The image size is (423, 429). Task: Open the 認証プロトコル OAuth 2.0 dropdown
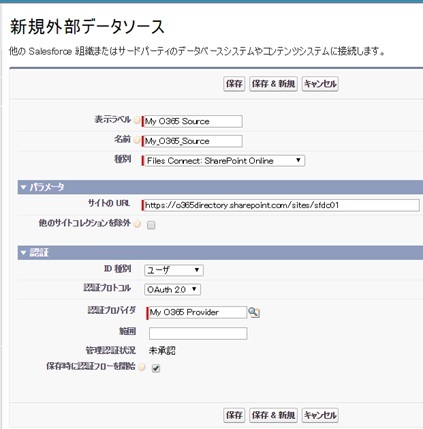click(172, 289)
